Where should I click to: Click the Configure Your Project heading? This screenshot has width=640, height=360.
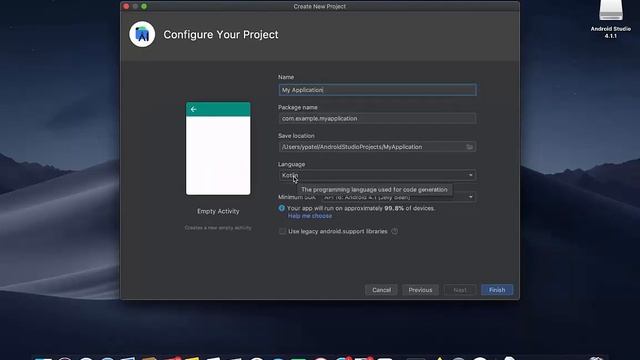coord(221,35)
